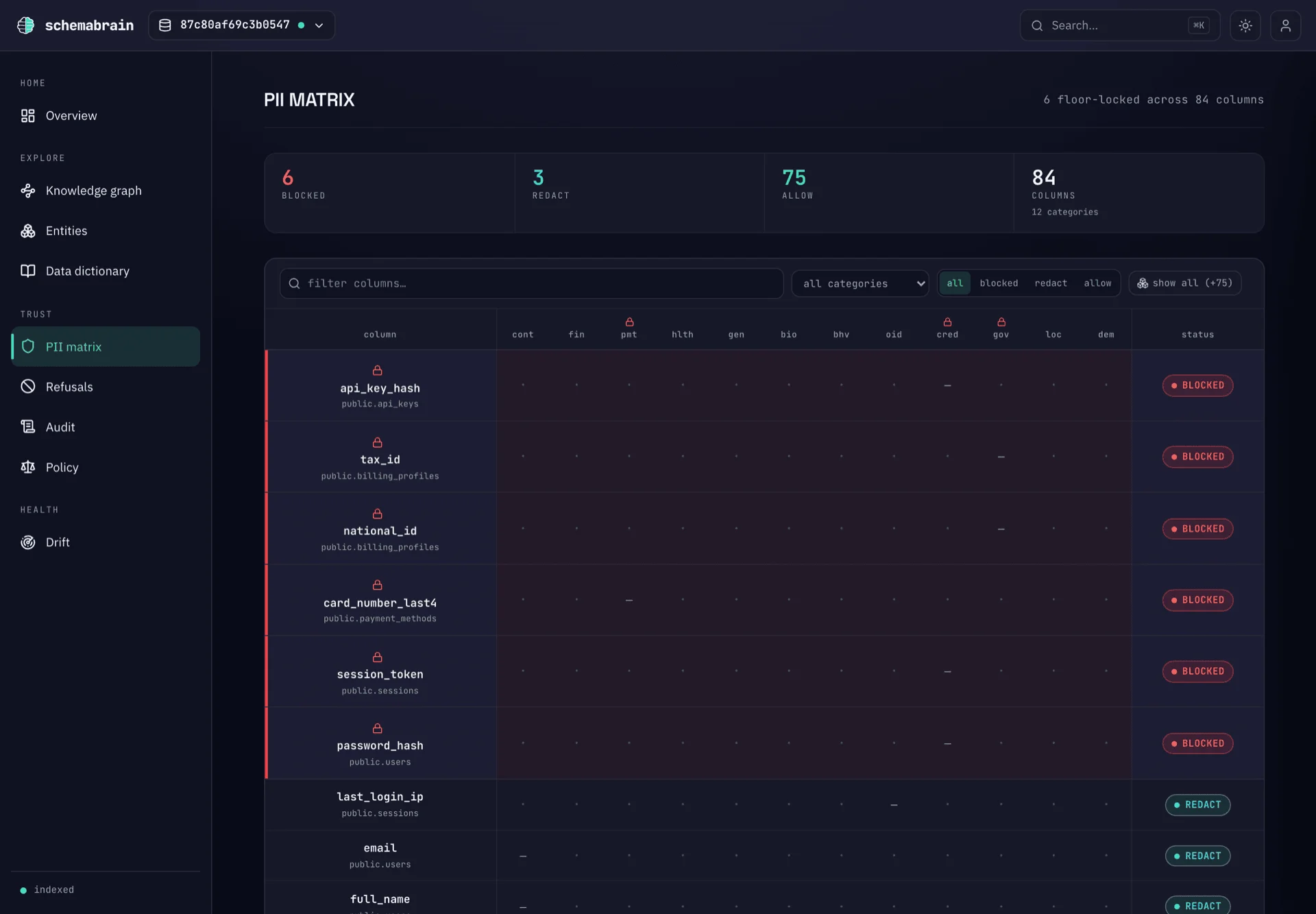
Task: Click the 84 COLUMNS summary card
Action: click(x=1138, y=193)
